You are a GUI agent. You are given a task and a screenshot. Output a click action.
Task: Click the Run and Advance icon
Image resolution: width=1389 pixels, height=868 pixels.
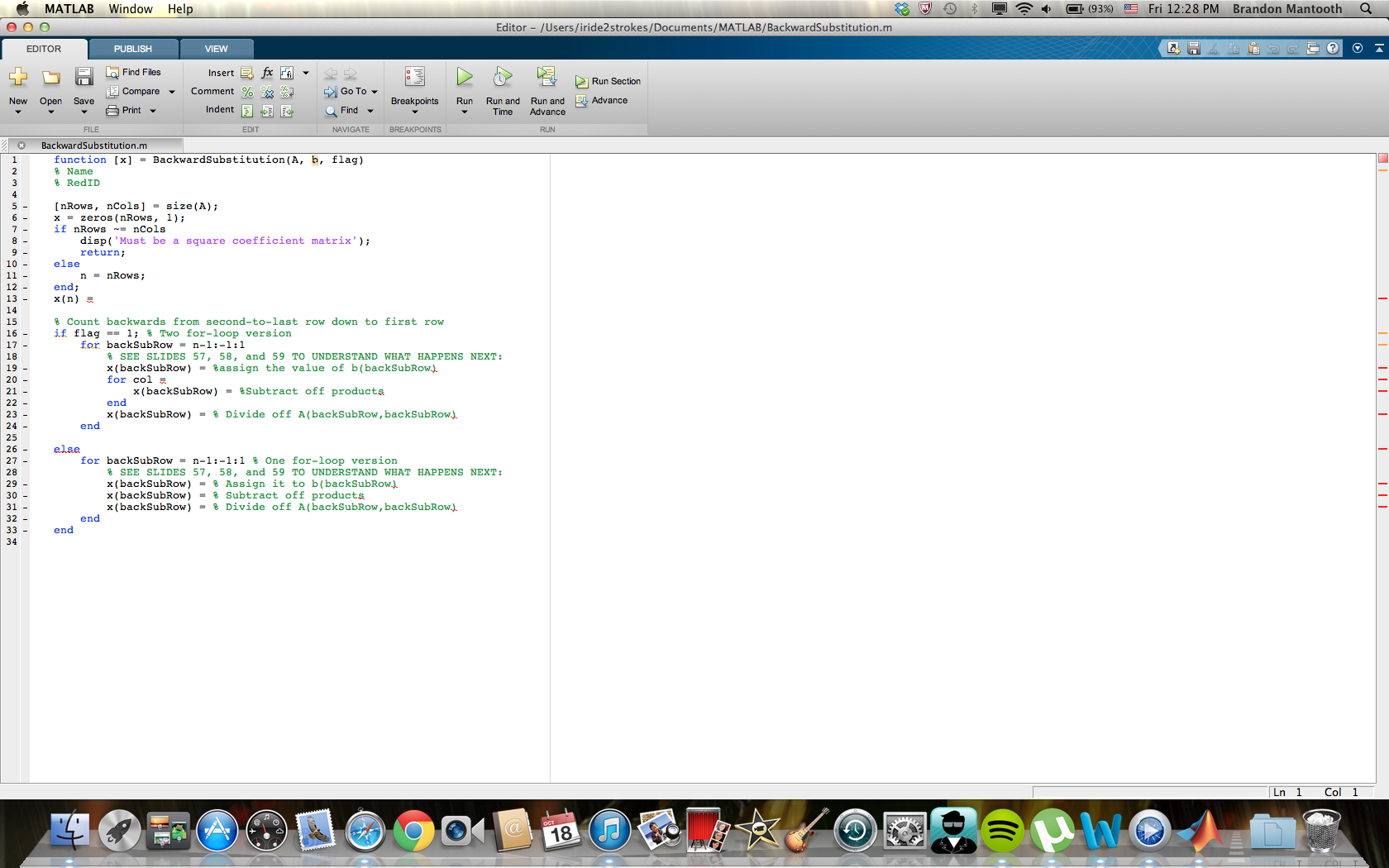point(547,78)
